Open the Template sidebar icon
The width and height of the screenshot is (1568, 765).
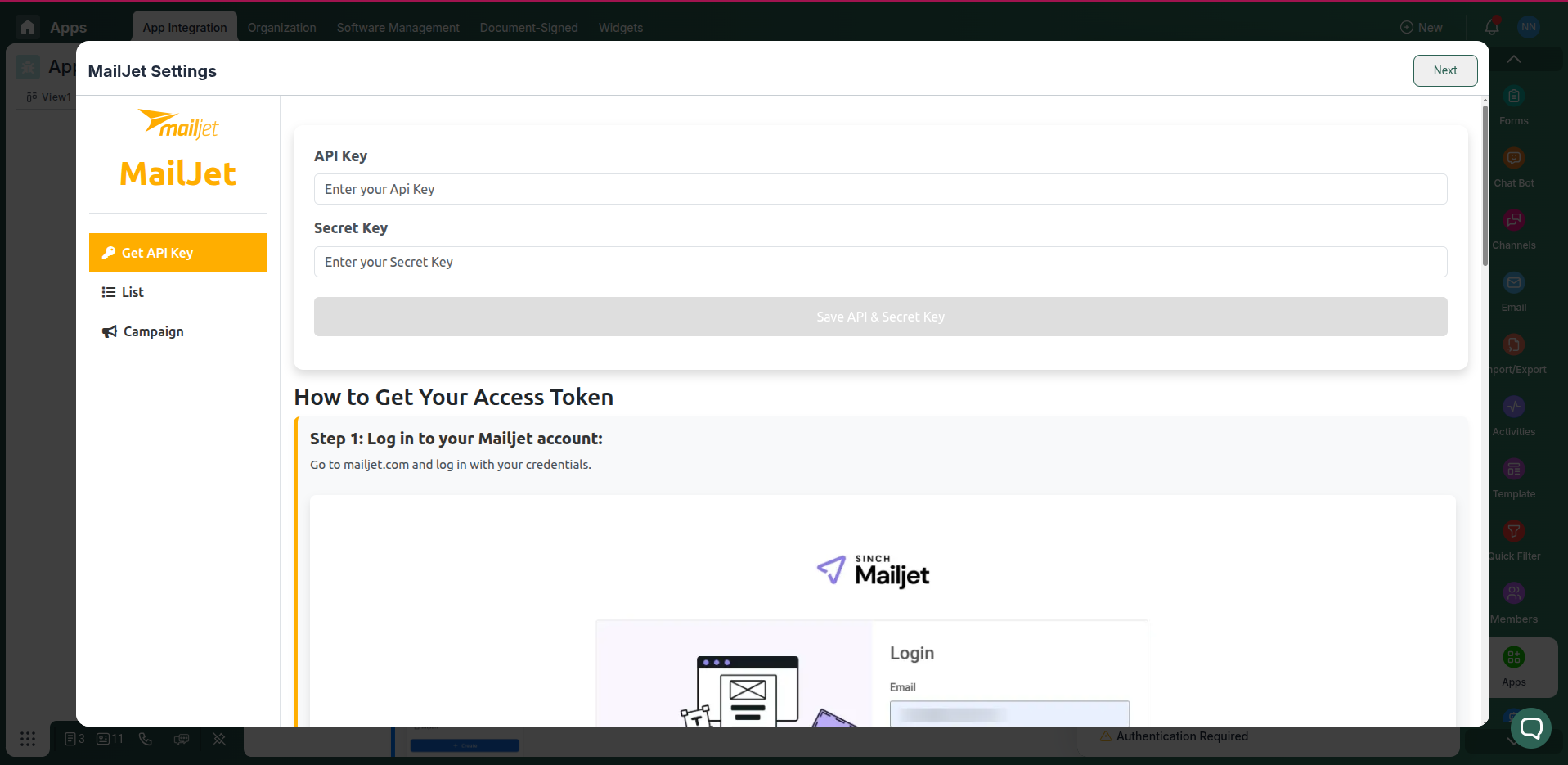coord(1513,470)
